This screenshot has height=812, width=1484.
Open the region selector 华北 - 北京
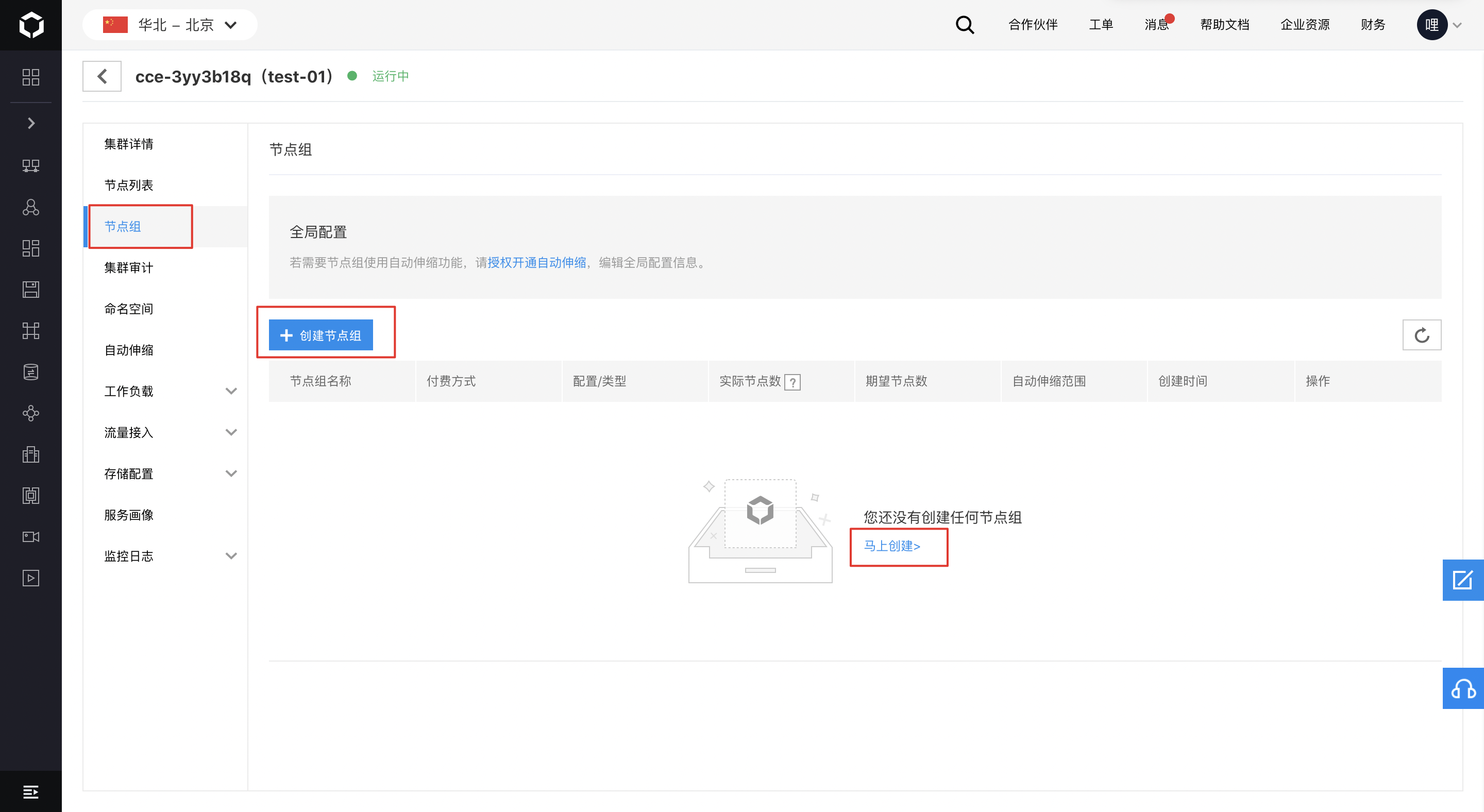pos(170,25)
